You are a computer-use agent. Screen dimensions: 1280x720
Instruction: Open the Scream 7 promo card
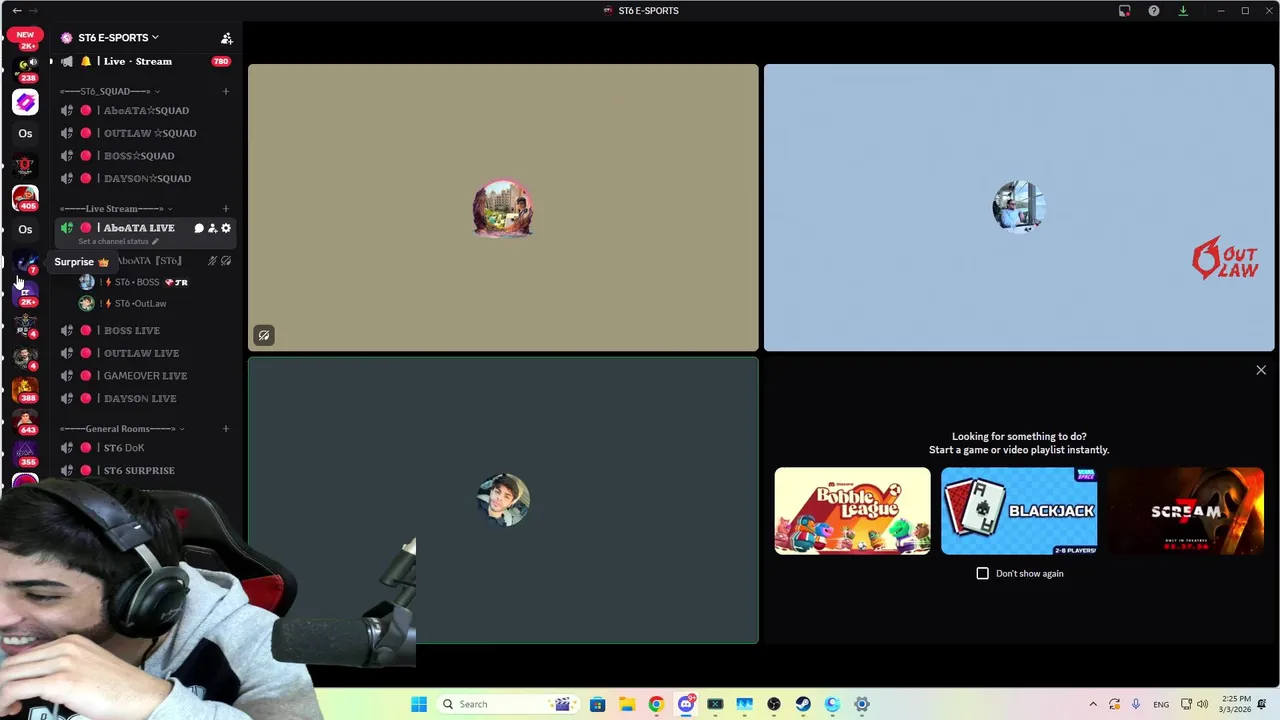pyautogui.click(x=1186, y=511)
